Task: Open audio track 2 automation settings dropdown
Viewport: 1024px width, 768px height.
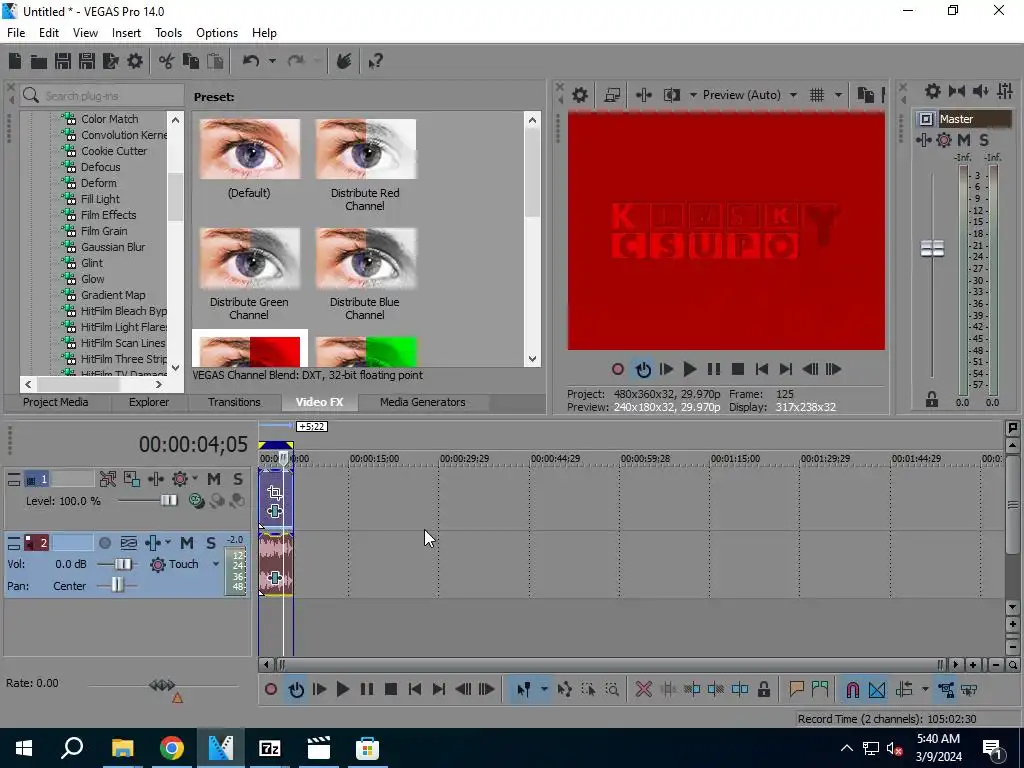Action: pos(168,543)
